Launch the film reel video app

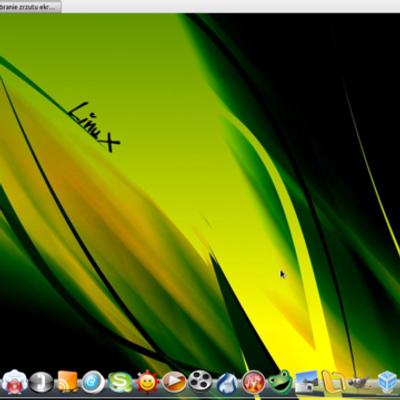point(200,382)
